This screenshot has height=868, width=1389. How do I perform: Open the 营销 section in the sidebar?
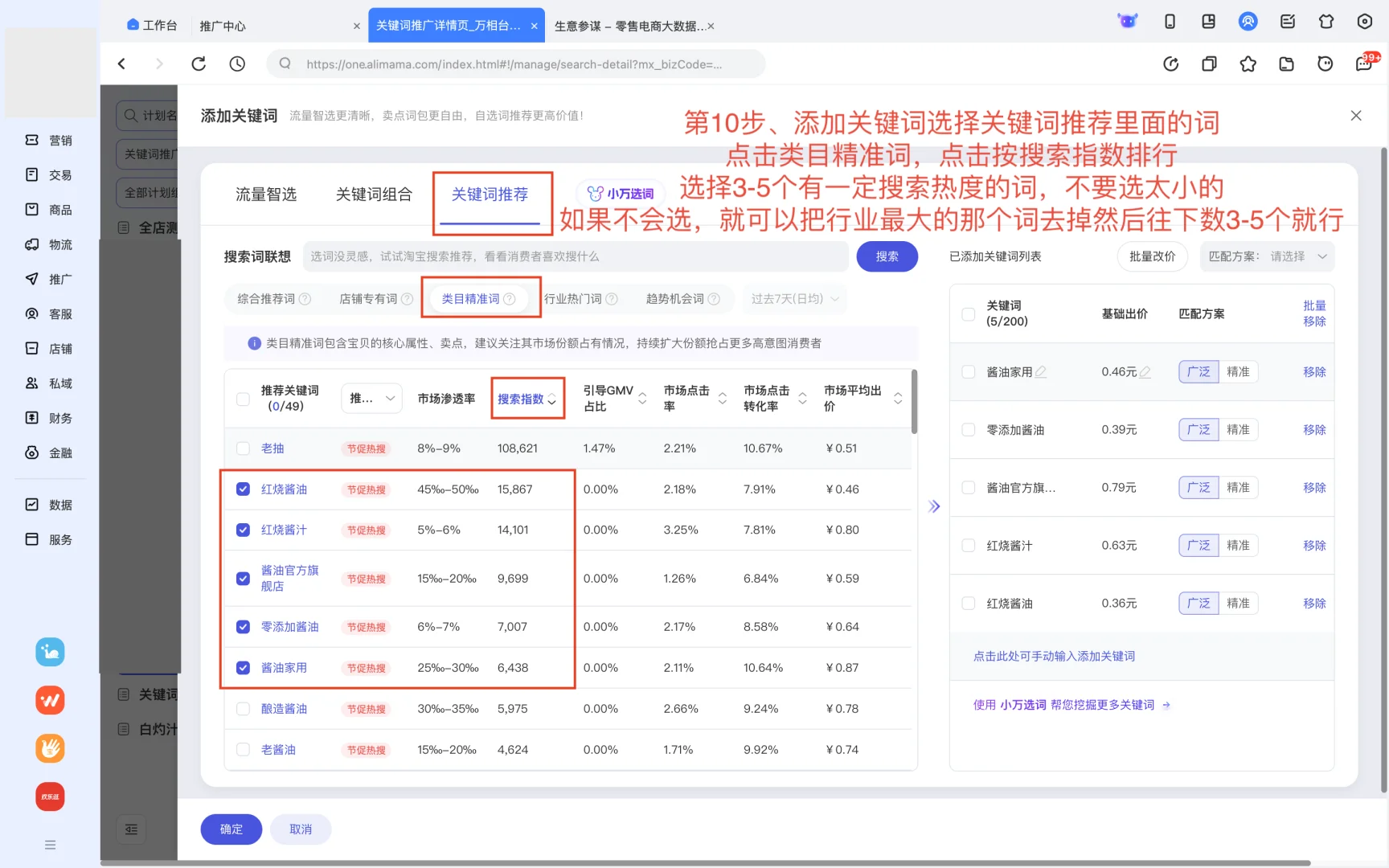pyautogui.click(x=50, y=139)
